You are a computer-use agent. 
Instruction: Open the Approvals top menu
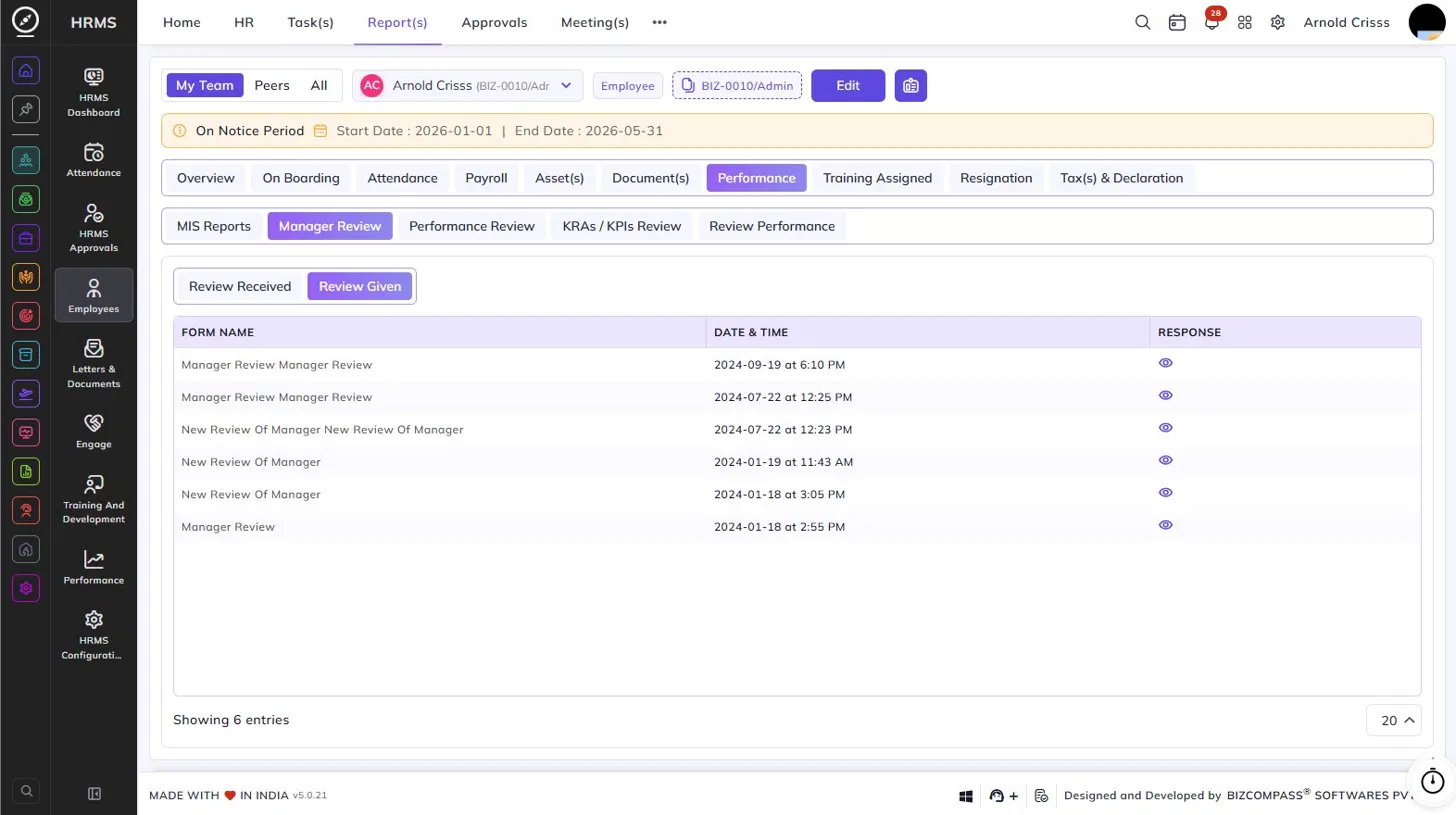point(494,22)
